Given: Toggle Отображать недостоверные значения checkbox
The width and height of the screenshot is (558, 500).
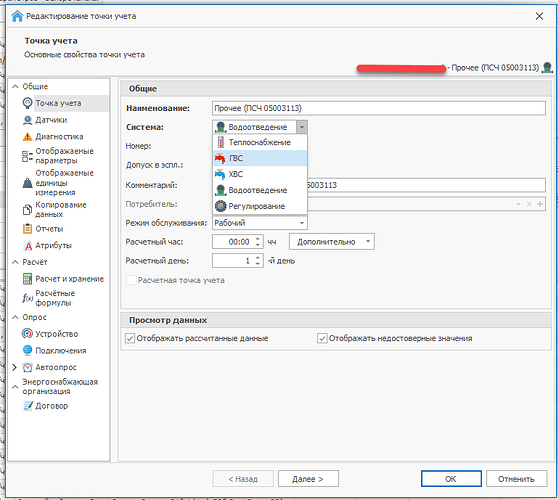Looking at the screenshot, I should coord(322,338).
